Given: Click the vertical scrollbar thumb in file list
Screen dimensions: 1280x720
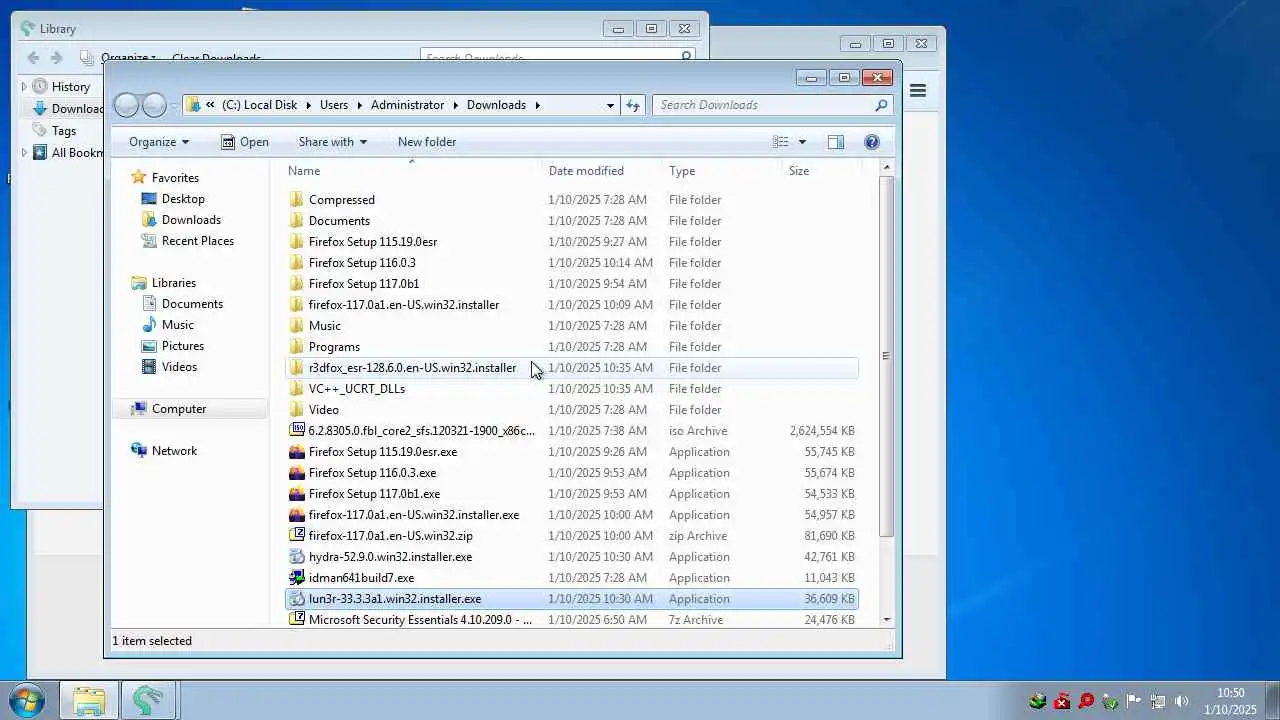Looking at the screenshot, I should (886, 356).
